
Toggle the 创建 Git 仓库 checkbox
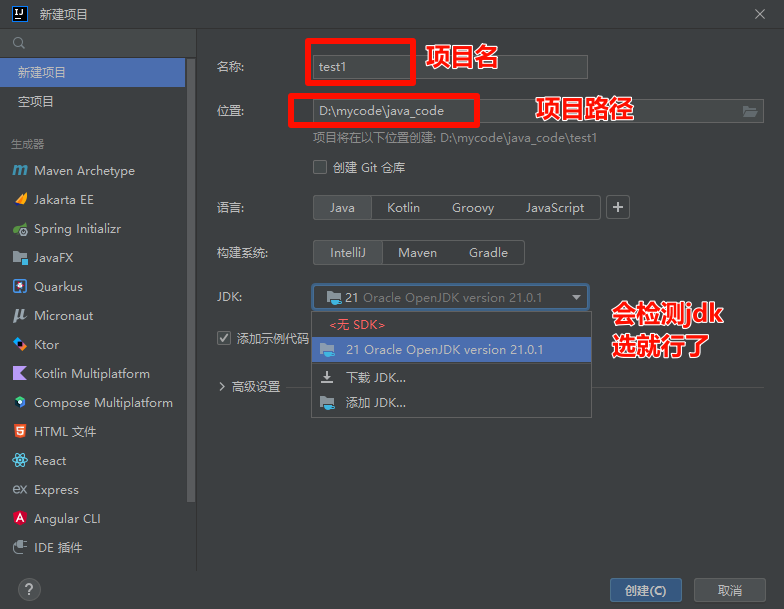click(x=320, y=167)
